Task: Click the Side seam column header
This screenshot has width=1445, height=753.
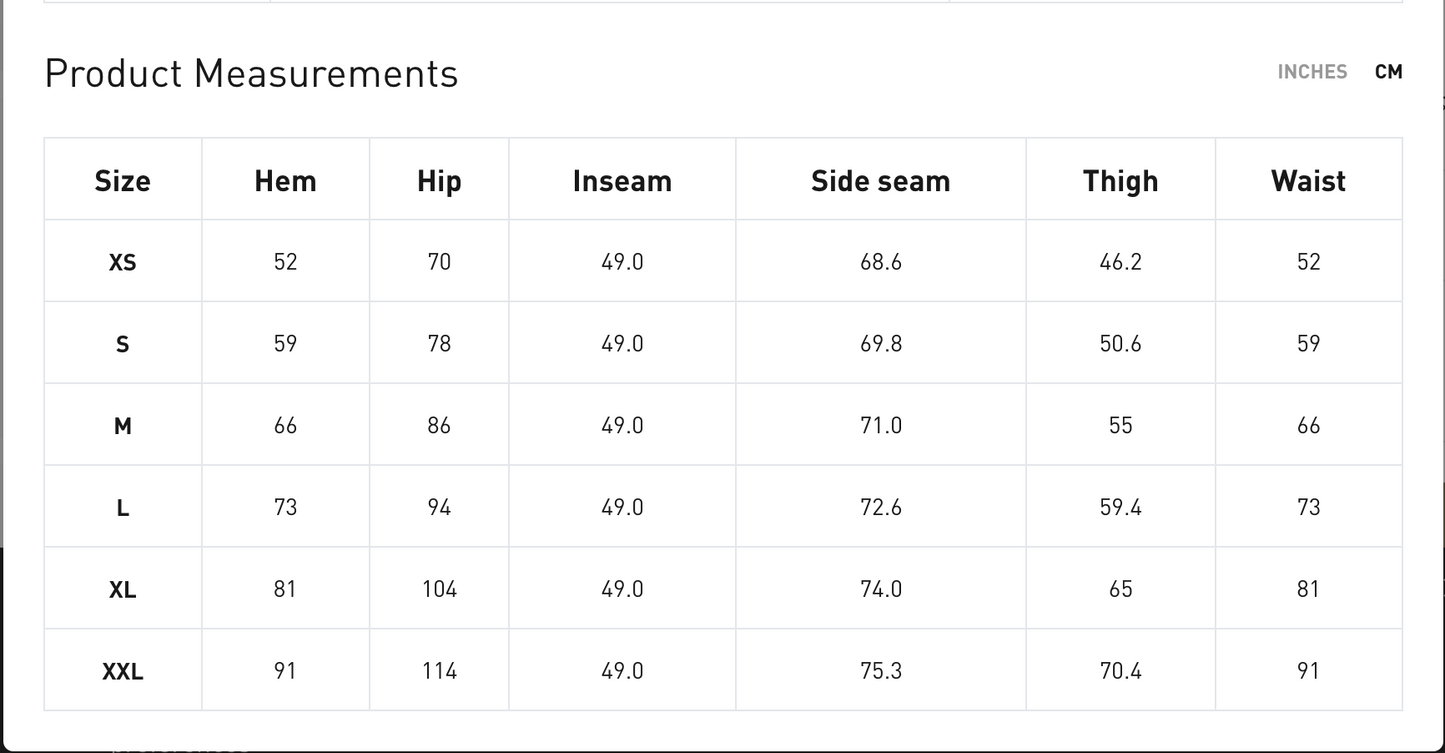Action: click(880, 181)
